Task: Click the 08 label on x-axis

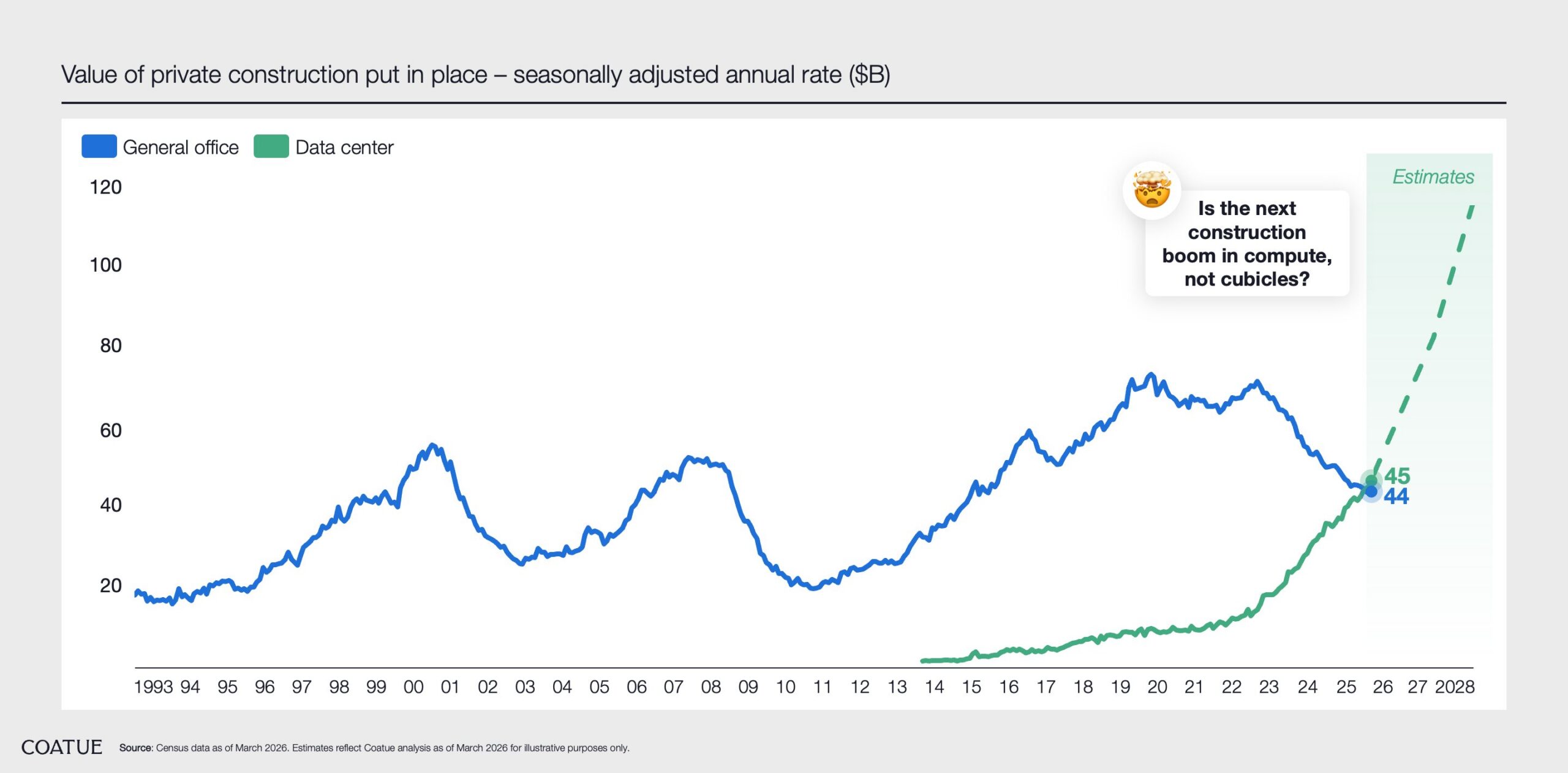Action: pyautogui.click(x=710, y=687)
